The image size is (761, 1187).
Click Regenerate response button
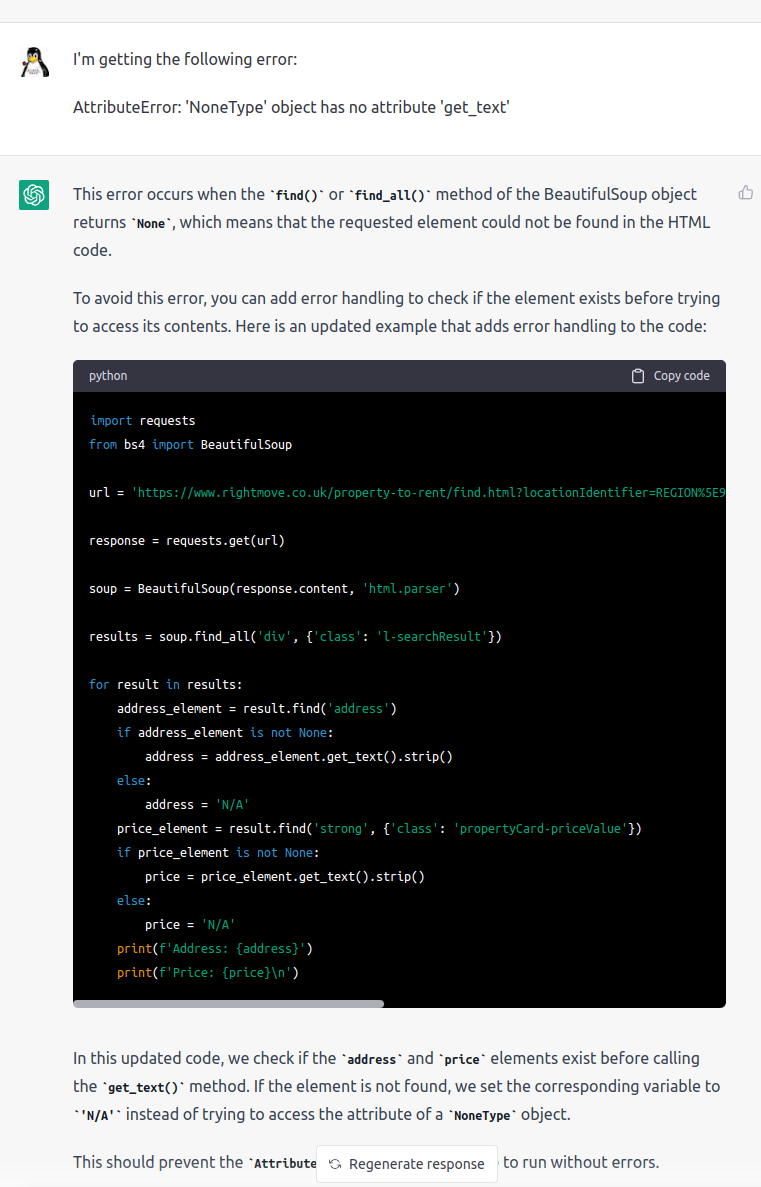407,1164
